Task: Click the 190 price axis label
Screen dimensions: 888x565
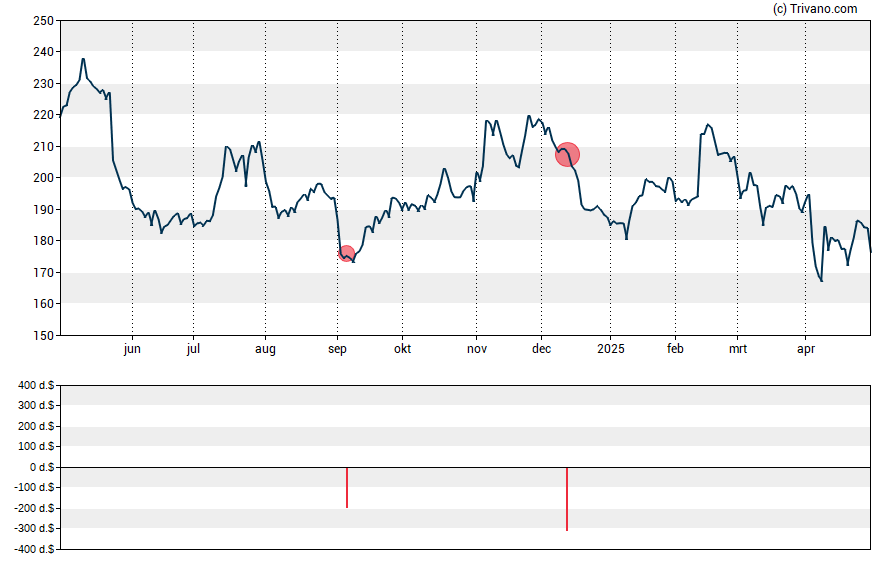Action: tap(44, 209)
